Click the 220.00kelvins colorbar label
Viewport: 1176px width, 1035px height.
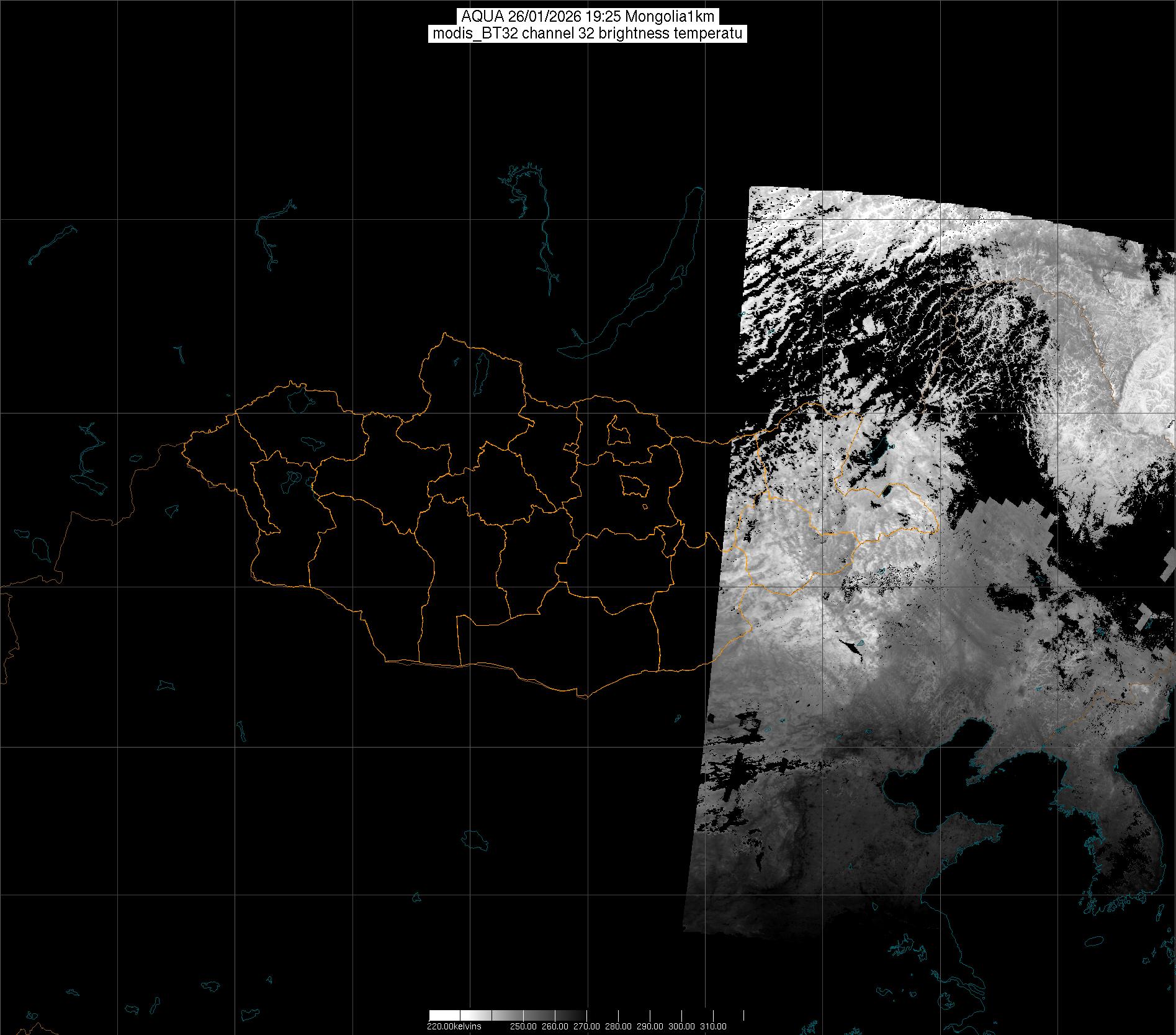tap(454, 1026)
